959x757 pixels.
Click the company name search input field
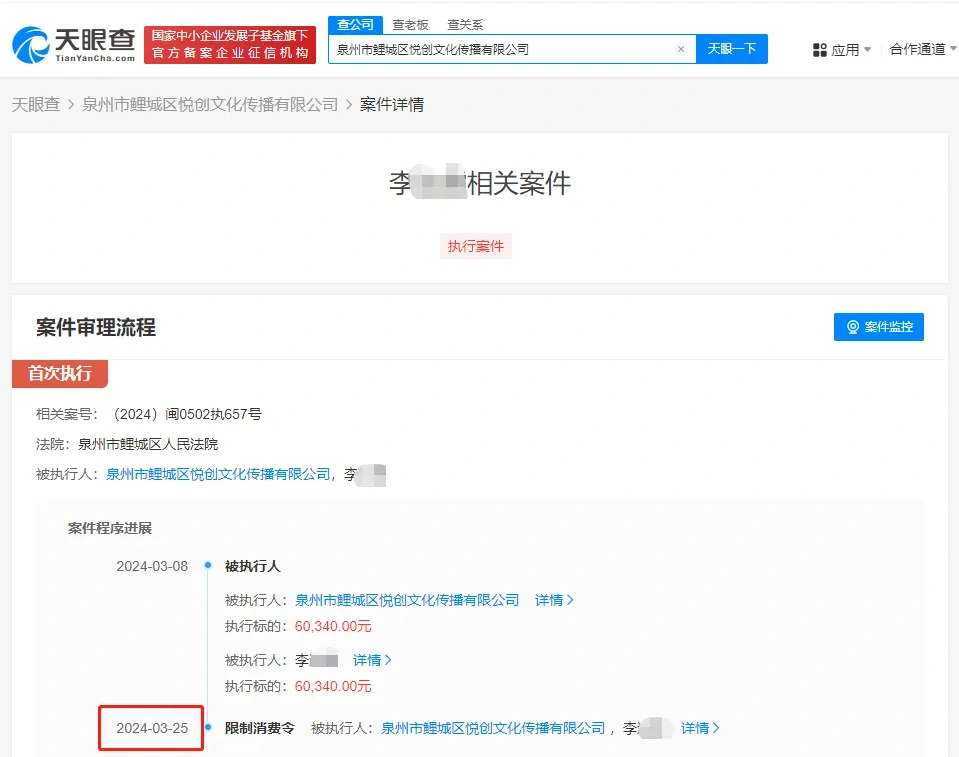click(x=500, y=49)
